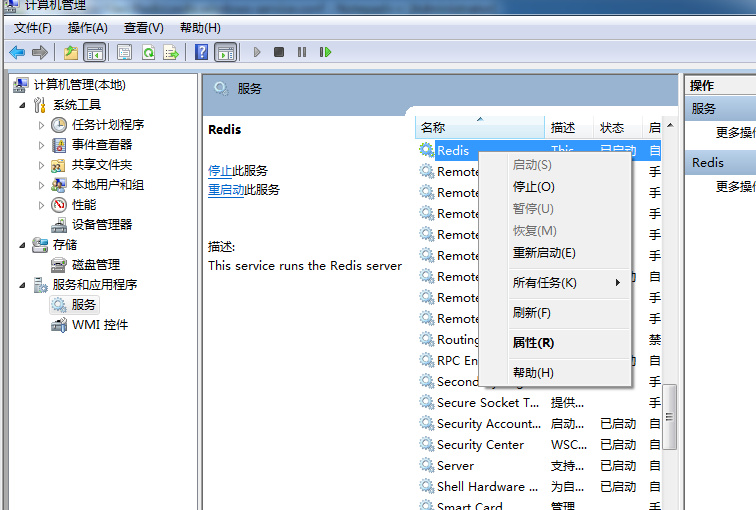Screen dimensions: 756x510
Task: Select the Shell Hardware ... service
Action: click(539, 487)
